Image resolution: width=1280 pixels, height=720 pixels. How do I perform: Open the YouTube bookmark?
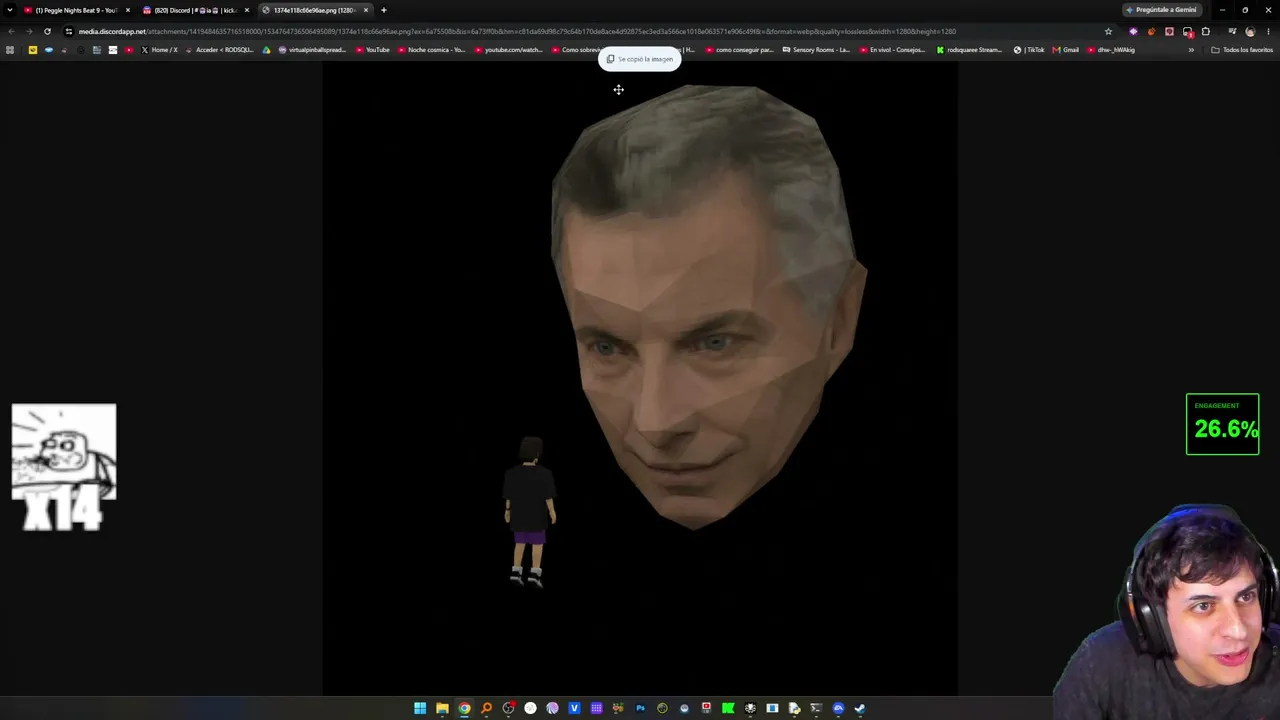[x=372, y=50]
